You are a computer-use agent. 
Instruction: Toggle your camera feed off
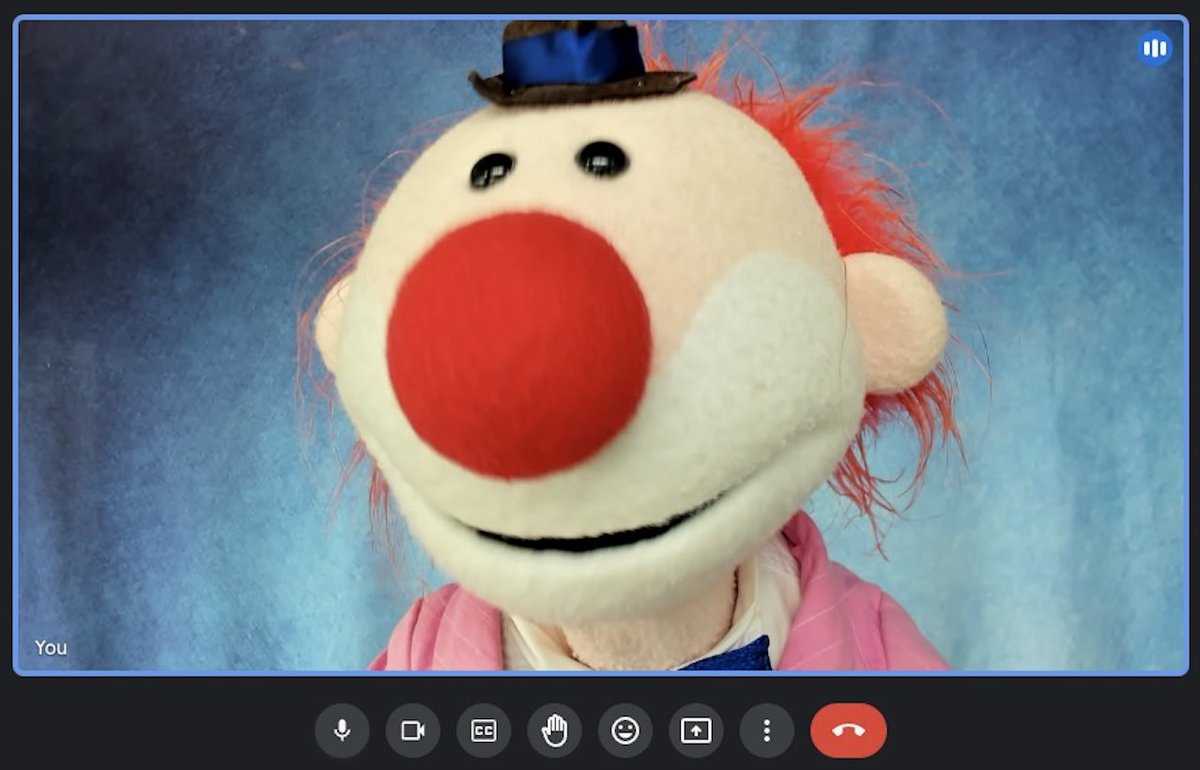(412, 730)
